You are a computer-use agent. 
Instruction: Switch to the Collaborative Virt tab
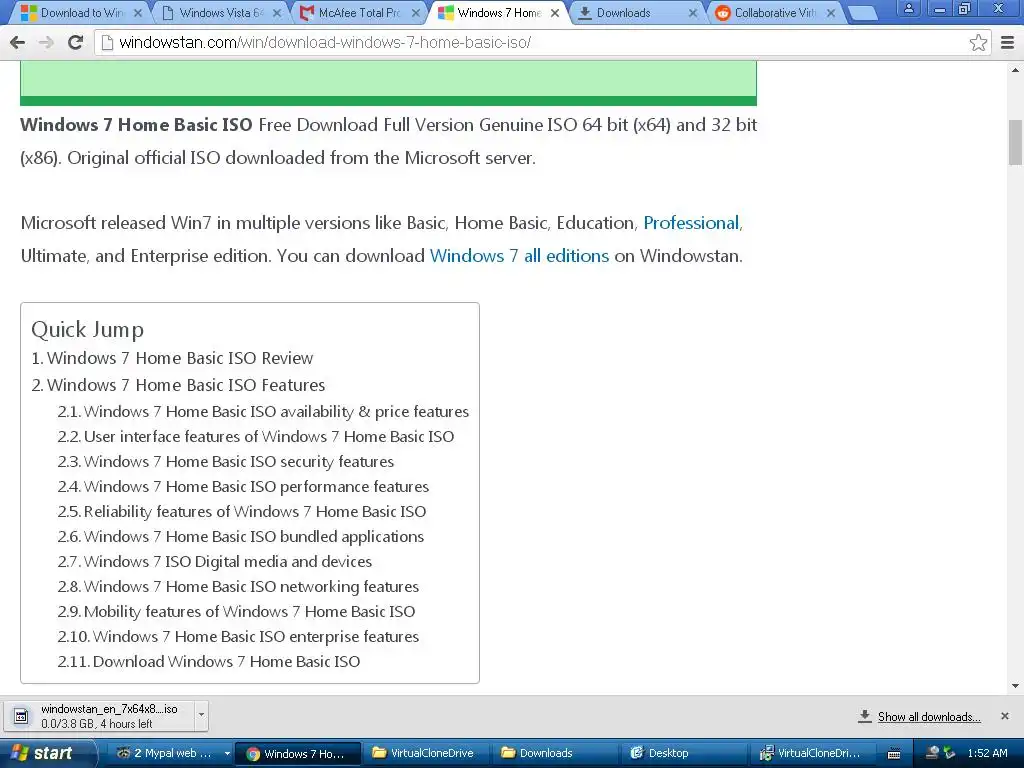pos(775,13)
